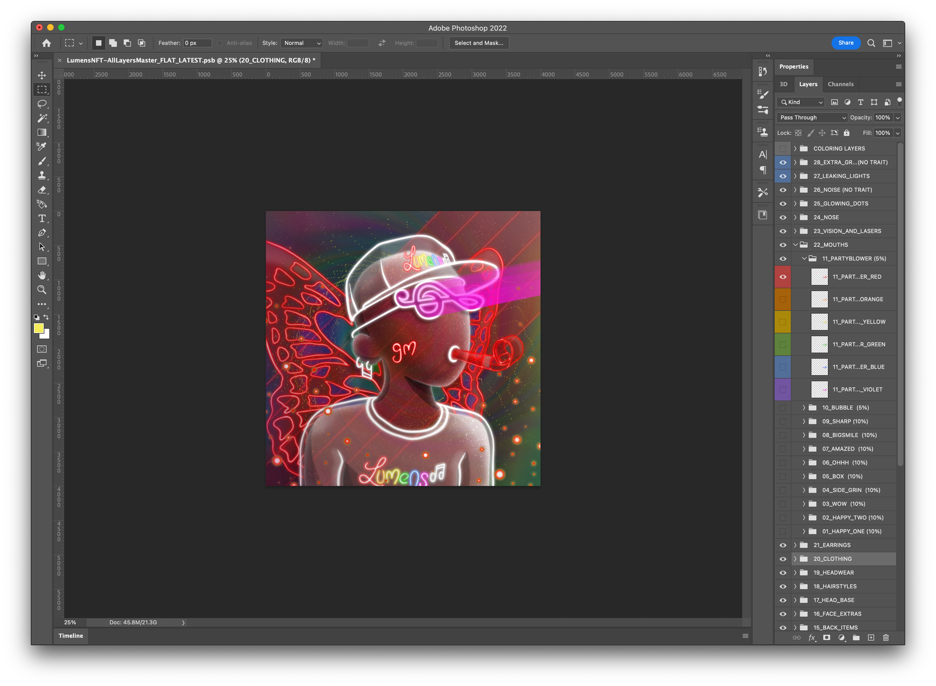936x686 pixels.
Task: Click the Select and Mask button
Action: point(478,43)
